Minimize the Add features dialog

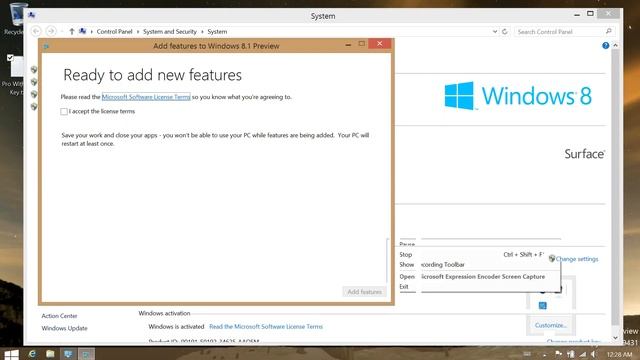click(x=348, y=44)
